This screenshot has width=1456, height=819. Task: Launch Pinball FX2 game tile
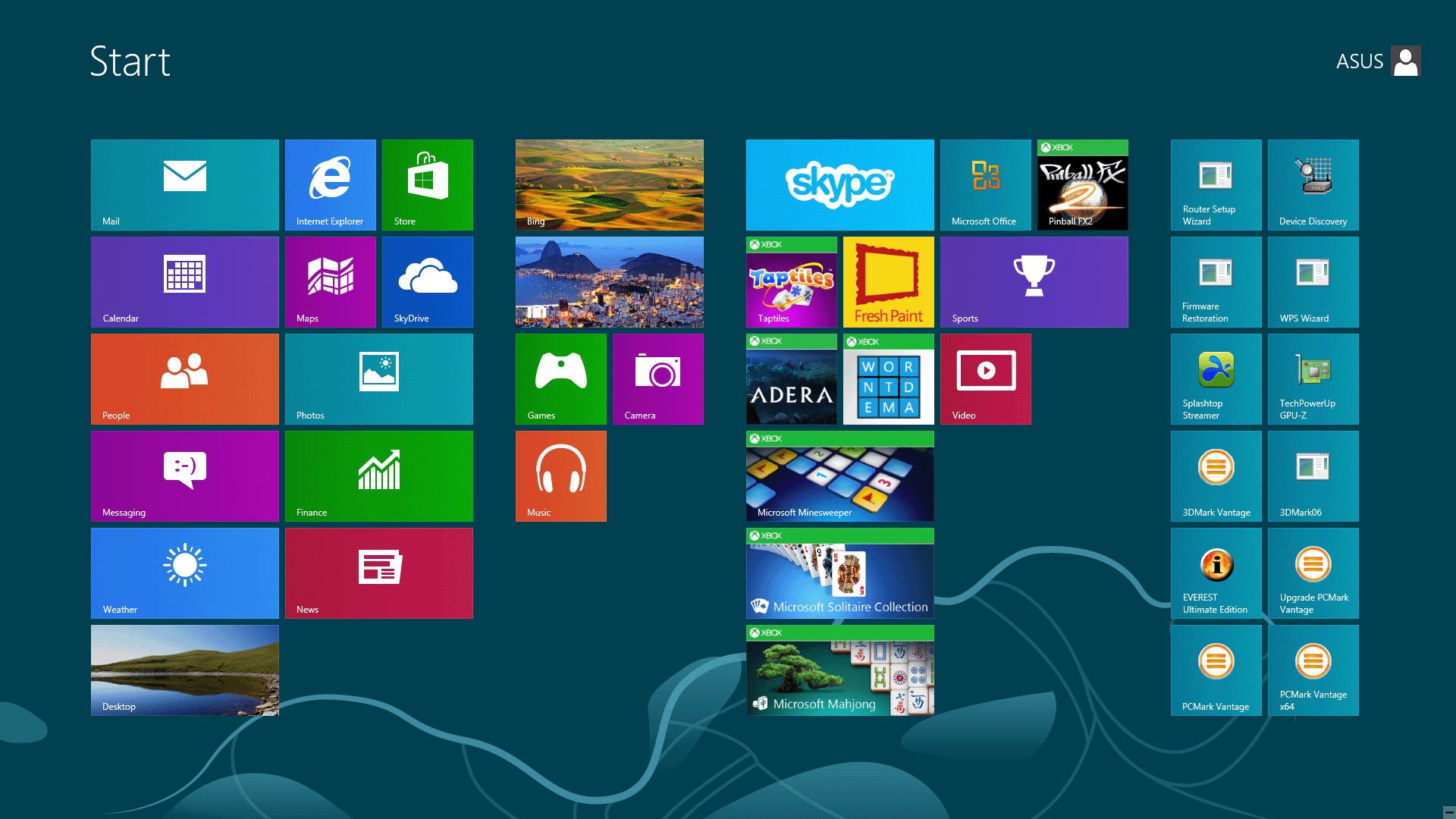click(x=1083, y=185)
